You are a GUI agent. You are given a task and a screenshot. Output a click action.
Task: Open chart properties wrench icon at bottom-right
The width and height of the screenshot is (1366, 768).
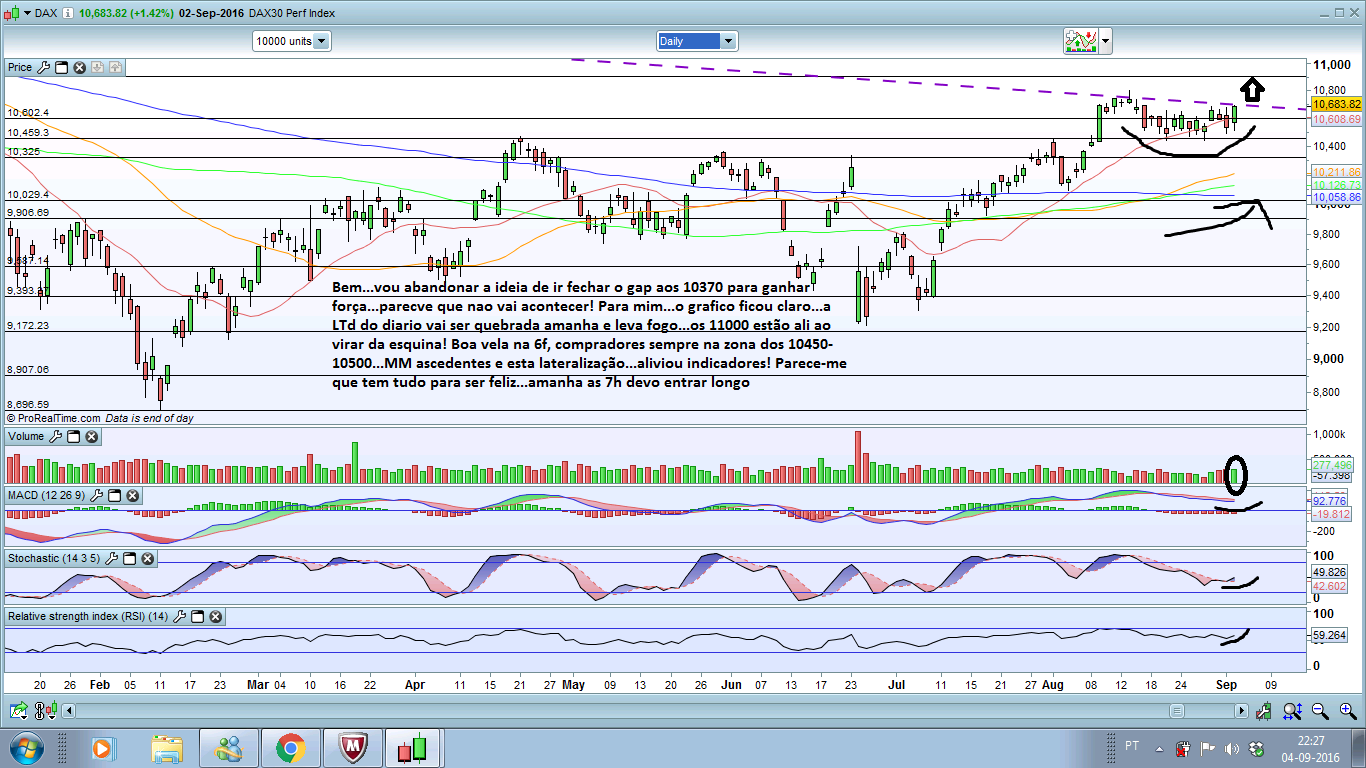coord(1264,711)
